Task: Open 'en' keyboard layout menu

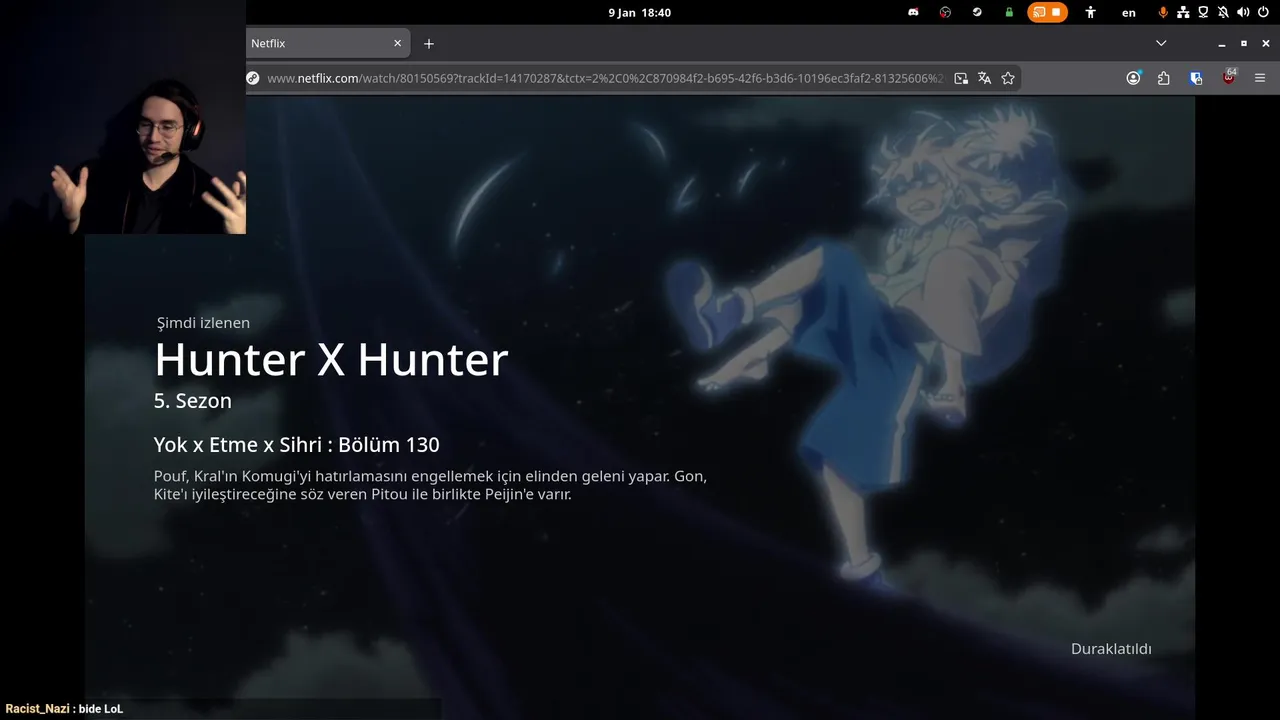Action: (1129, 13)
